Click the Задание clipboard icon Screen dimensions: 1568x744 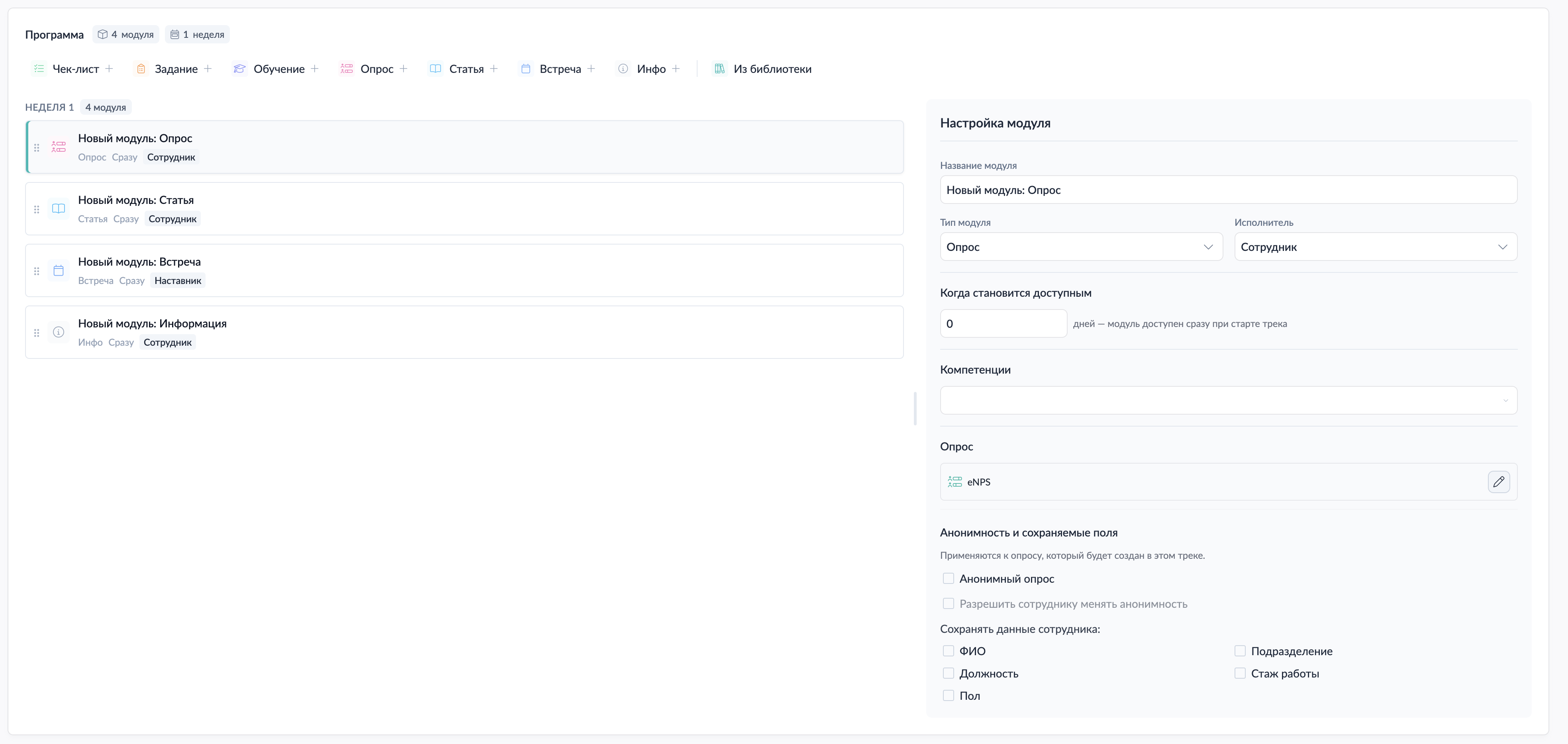pyautogui.click(x=141, y=69)
